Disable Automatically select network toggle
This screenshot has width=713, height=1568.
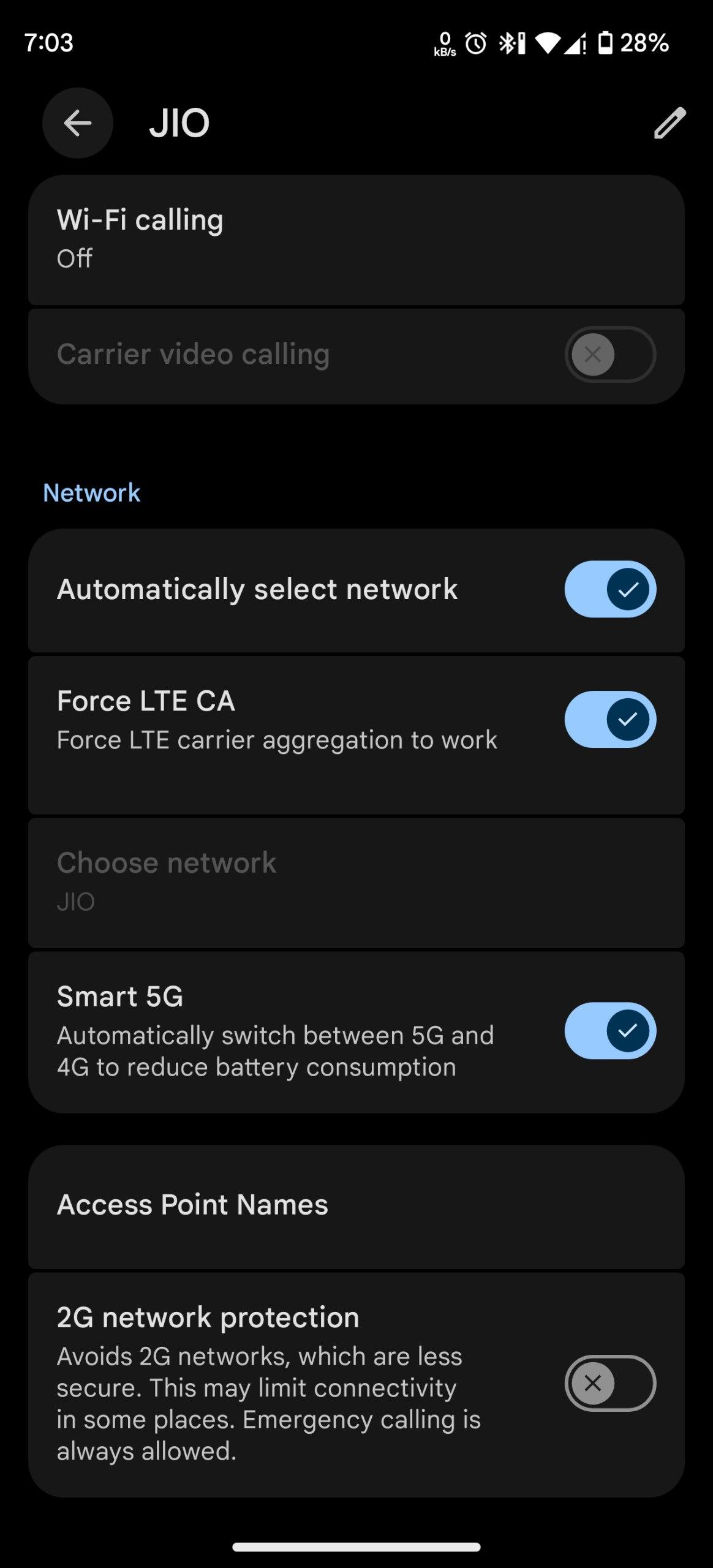[x=610, y=589]
